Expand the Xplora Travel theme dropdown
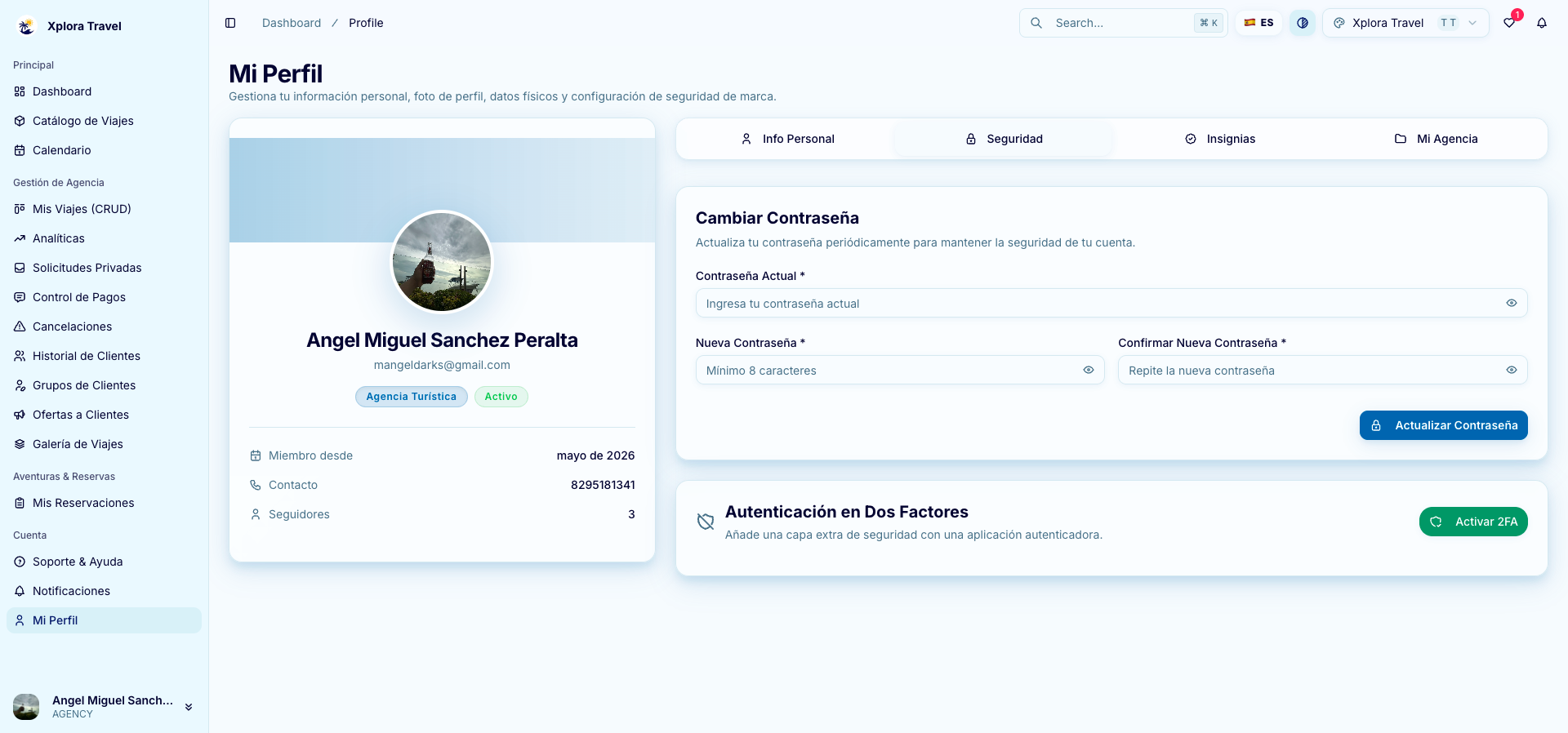The image size is (1568, 733). tap(1405, 23)
